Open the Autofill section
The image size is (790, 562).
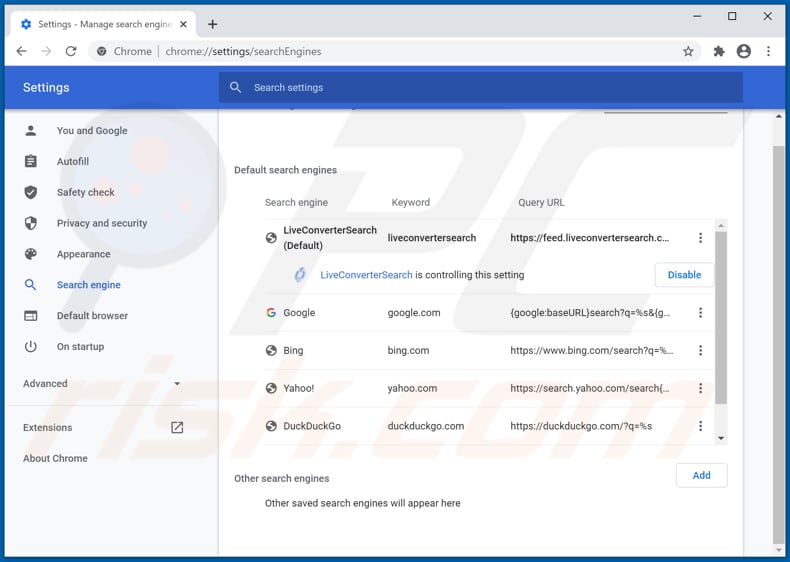[x=73, y=162]
